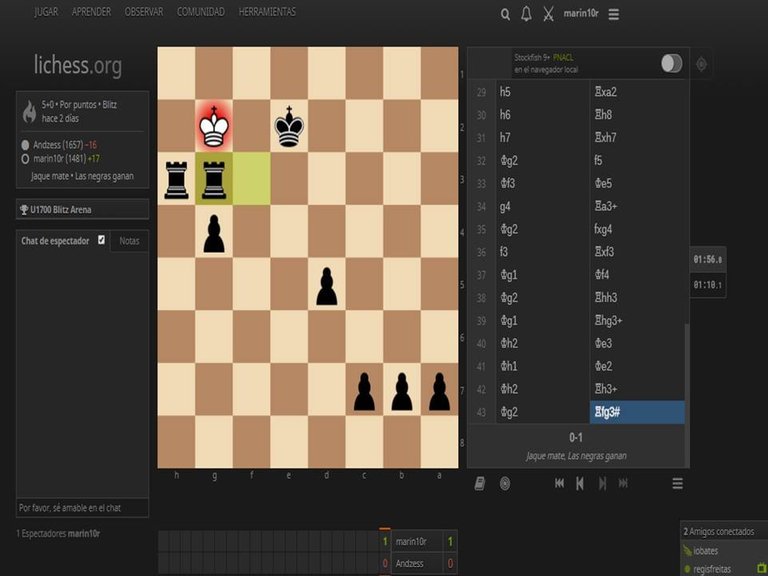Click the practice target icon below moves
768x576 pixels.
pos(504,483)
